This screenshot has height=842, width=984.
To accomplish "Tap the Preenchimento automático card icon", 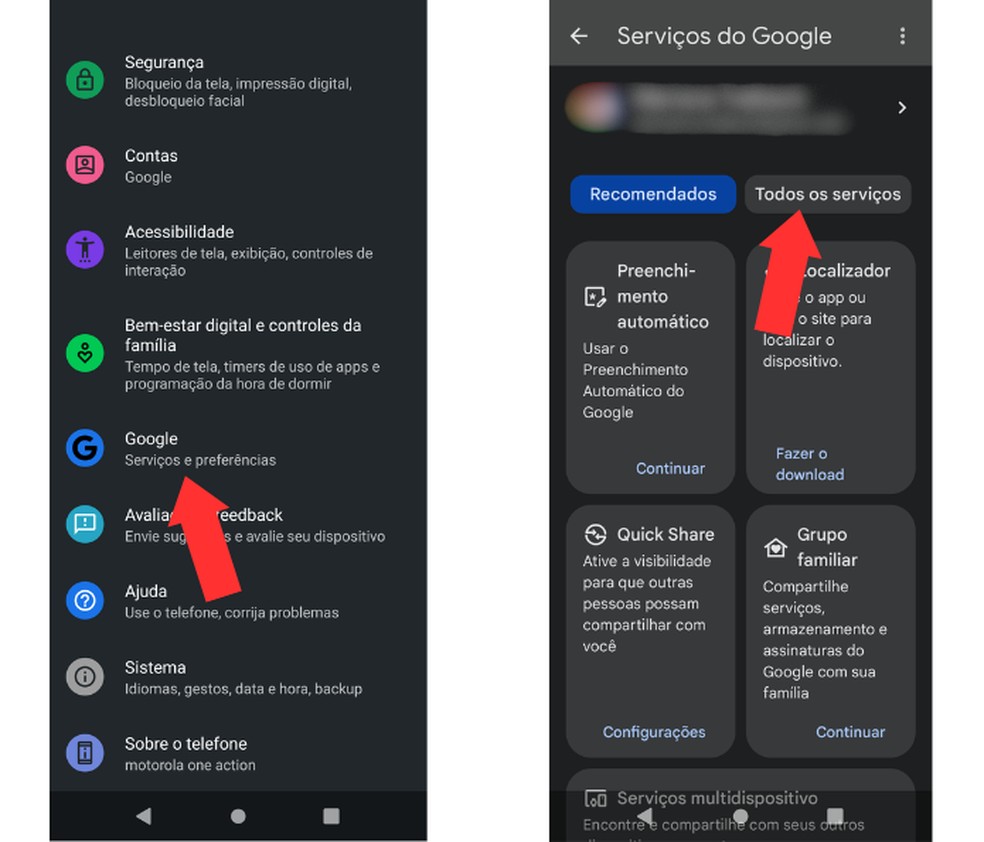I will click(x=595, y=296).
